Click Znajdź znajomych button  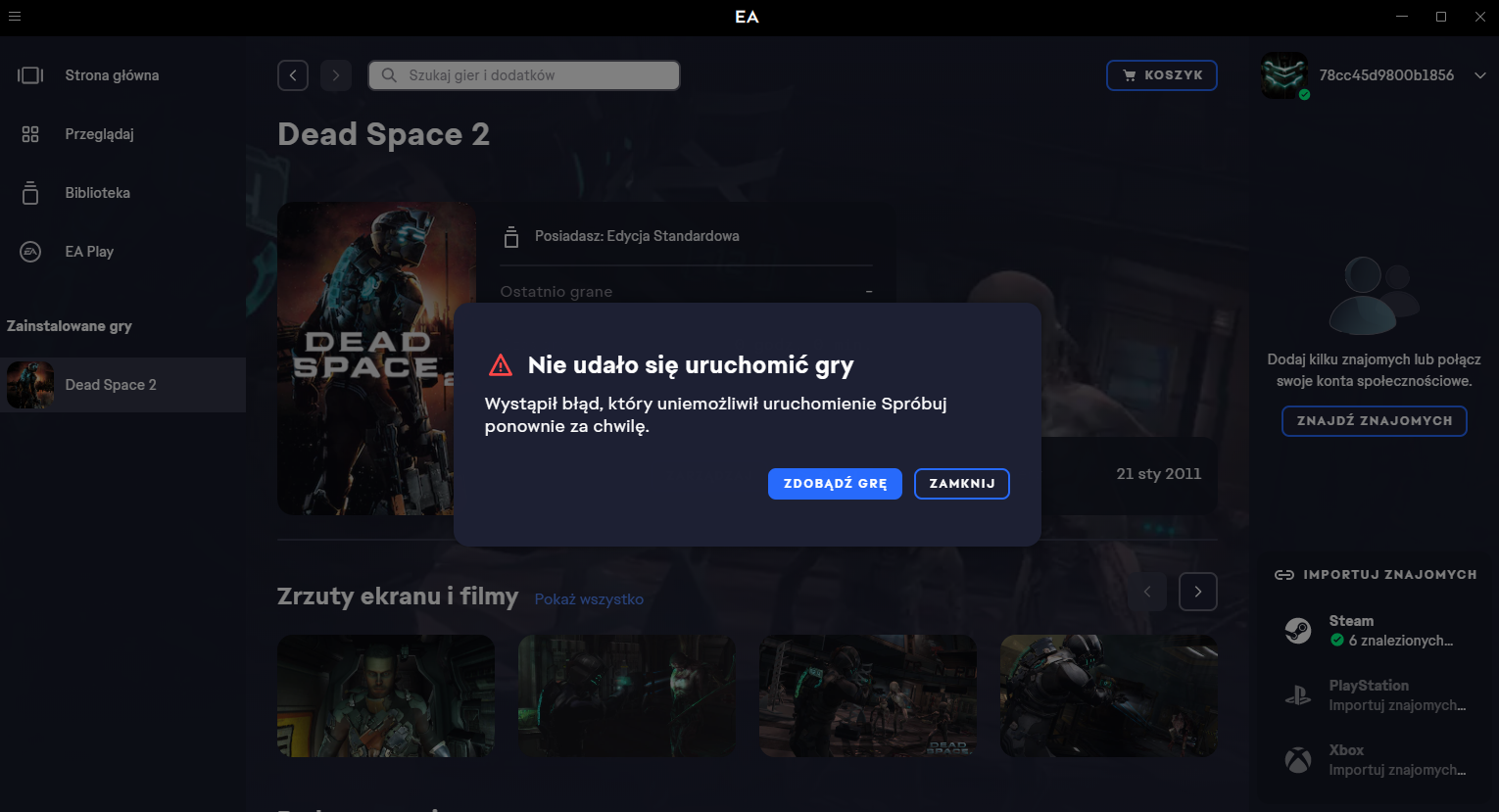(x=1375, y=421)
